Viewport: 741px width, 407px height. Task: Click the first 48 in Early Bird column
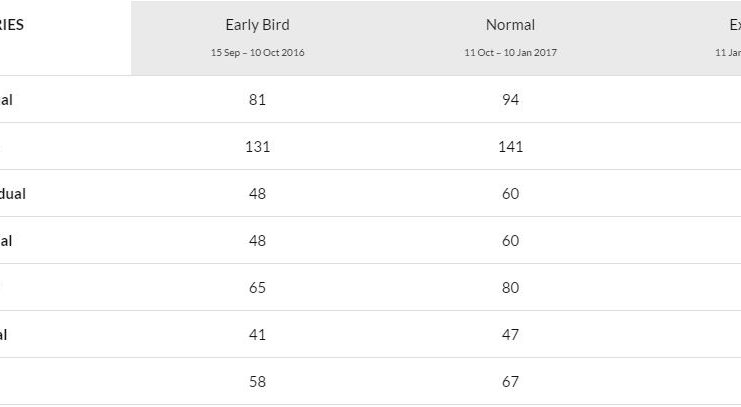(x=258, y=194)
